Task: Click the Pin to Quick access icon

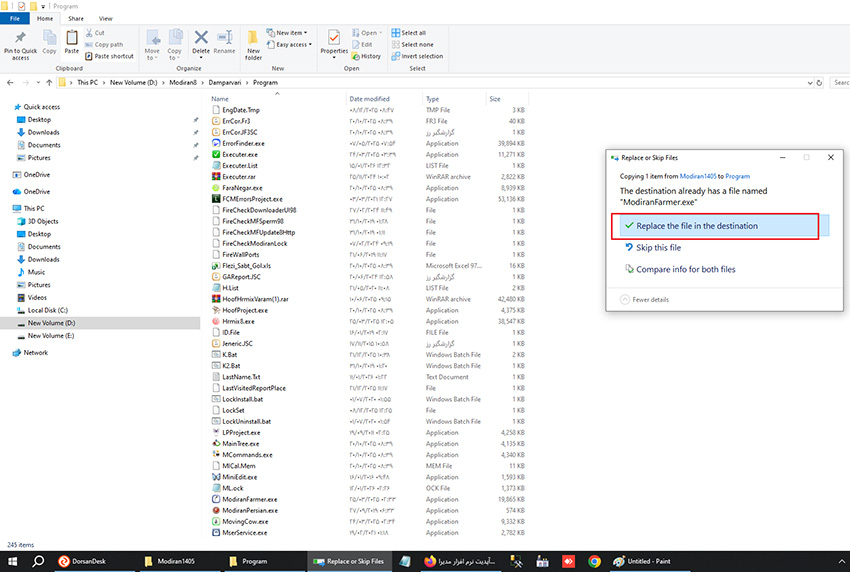Action: click(x=20, y=42)
